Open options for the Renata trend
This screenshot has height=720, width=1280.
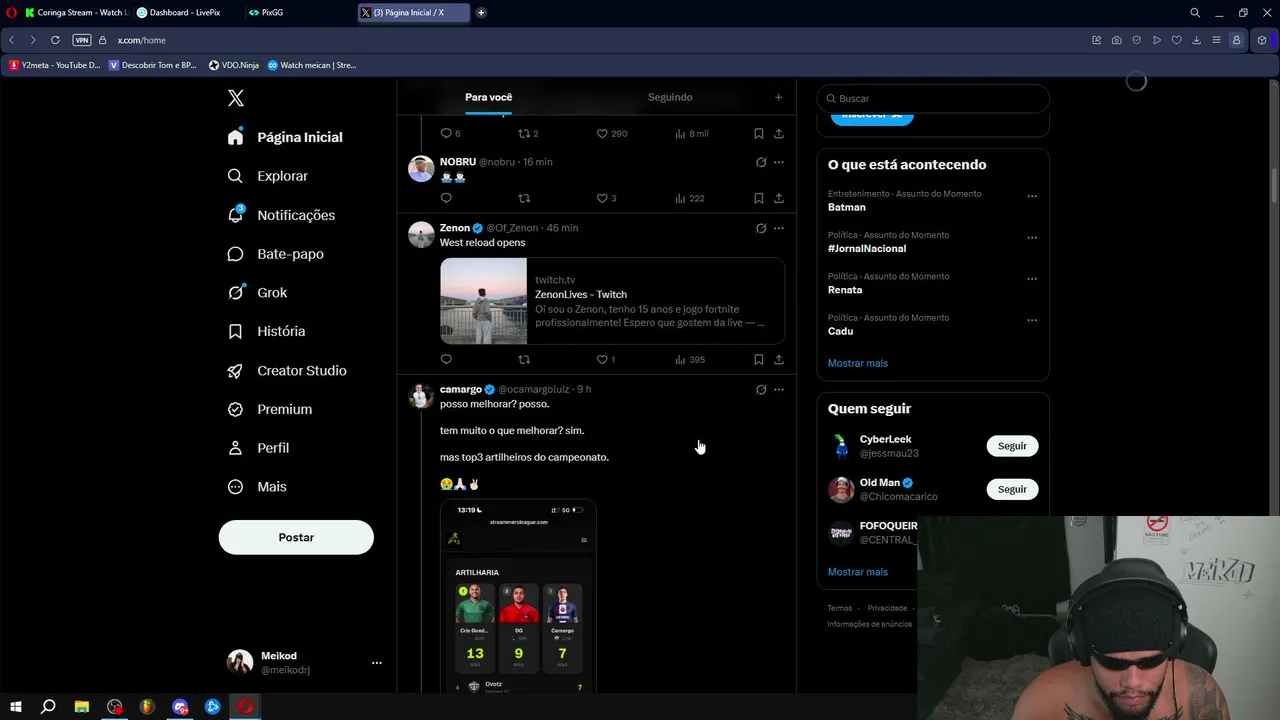click(x=1032, y=279)
